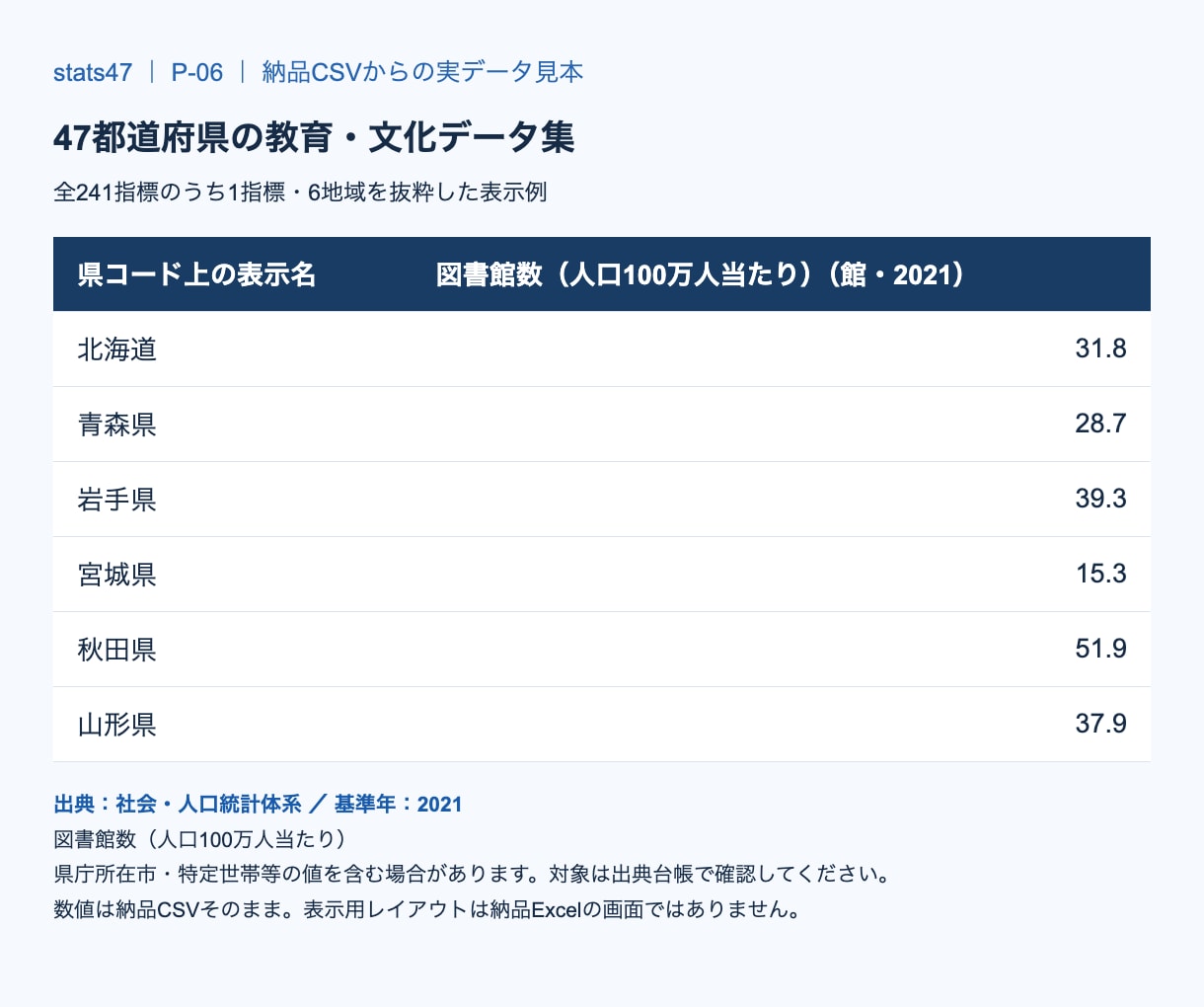Click the note starting with 県庁所在市
Screen dimensions: 1204x1007
pos(473,874)
